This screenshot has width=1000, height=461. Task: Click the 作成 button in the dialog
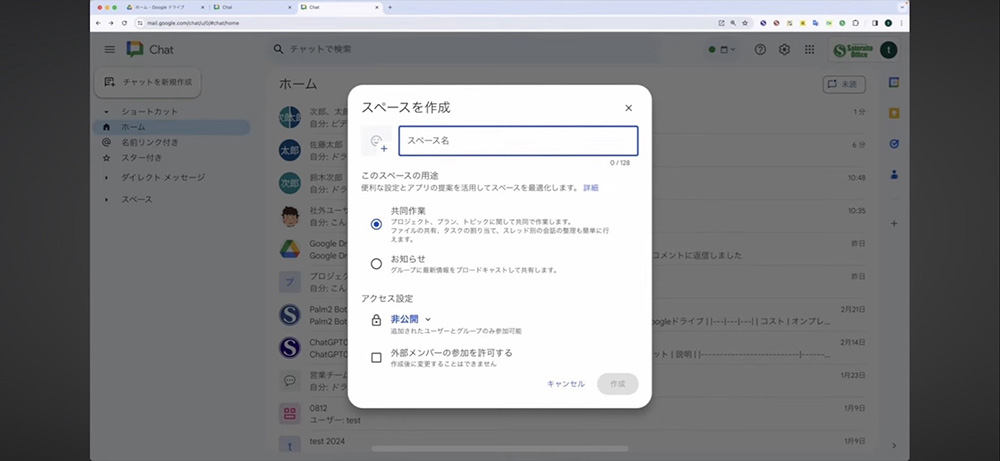click(x=617, y=384)
